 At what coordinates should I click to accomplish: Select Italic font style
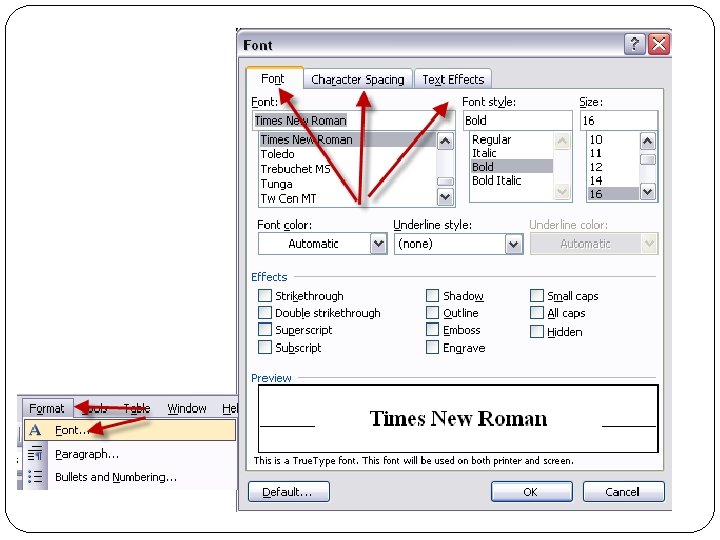(x=484, y=153)
